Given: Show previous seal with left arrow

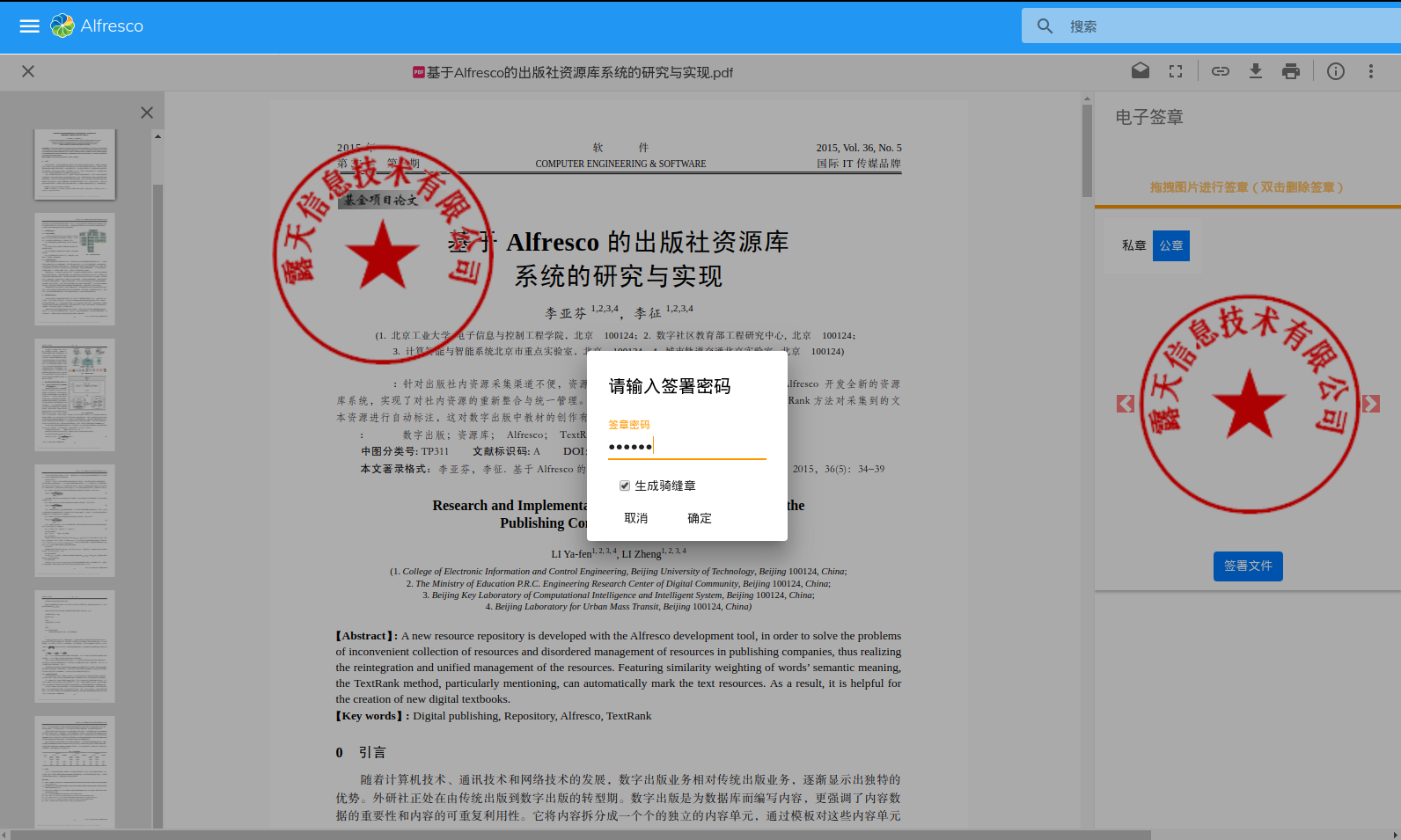Looking at the screenshot, I should pyautogui.click(x=1126, y=404).
